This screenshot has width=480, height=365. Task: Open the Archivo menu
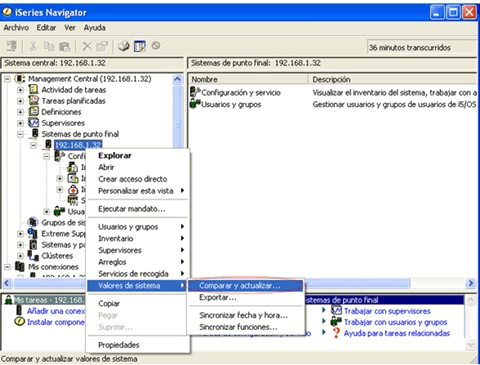tap(16, 28)
